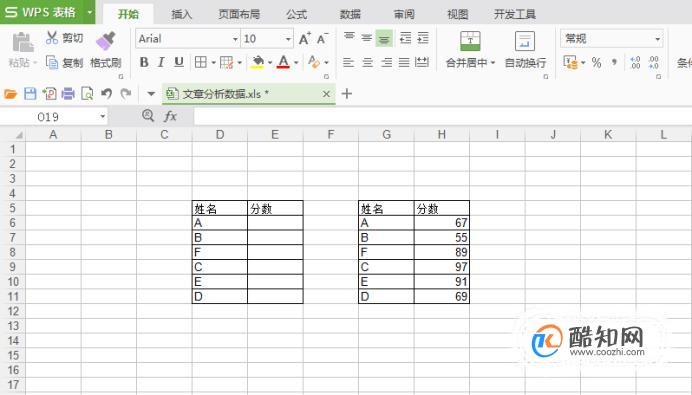692x395 pixels.
Task: Click the Undo arrow icon
Action: tap(106, 94)
